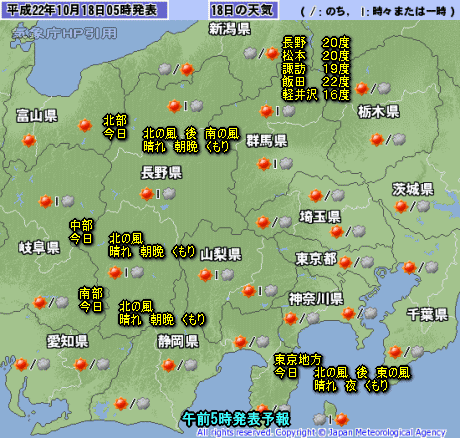The height and width of the screenshot is (438, 460).
Task: Click the 松本 20度 temperature line
Action: click(x=316, y=56)
